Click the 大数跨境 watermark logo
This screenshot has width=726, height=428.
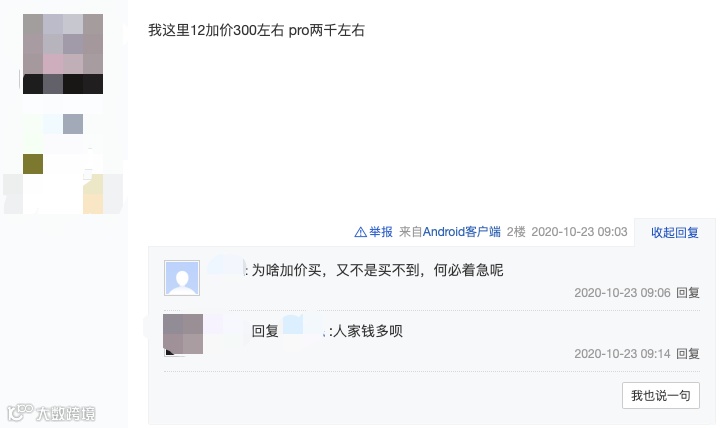tap(51, 413)
